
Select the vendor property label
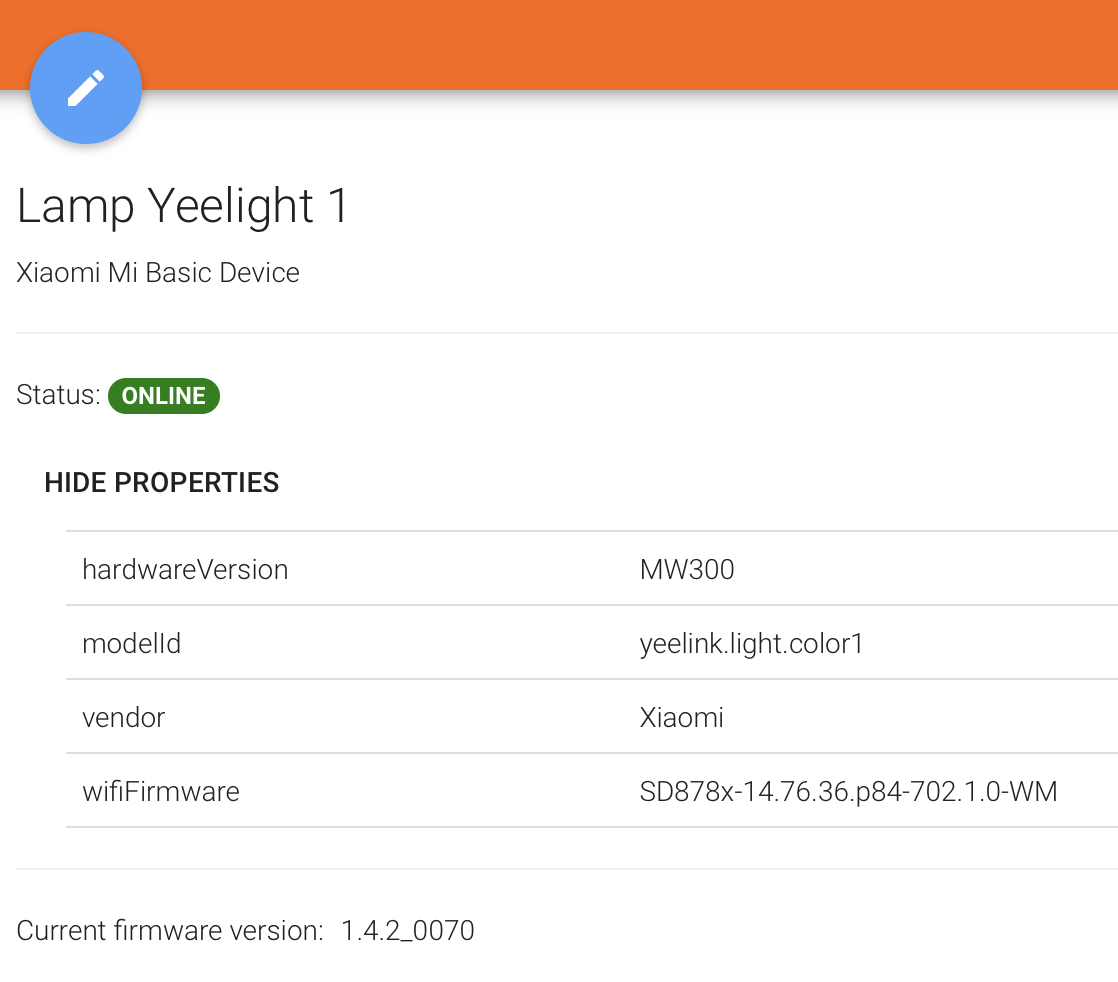click(123, 717)
